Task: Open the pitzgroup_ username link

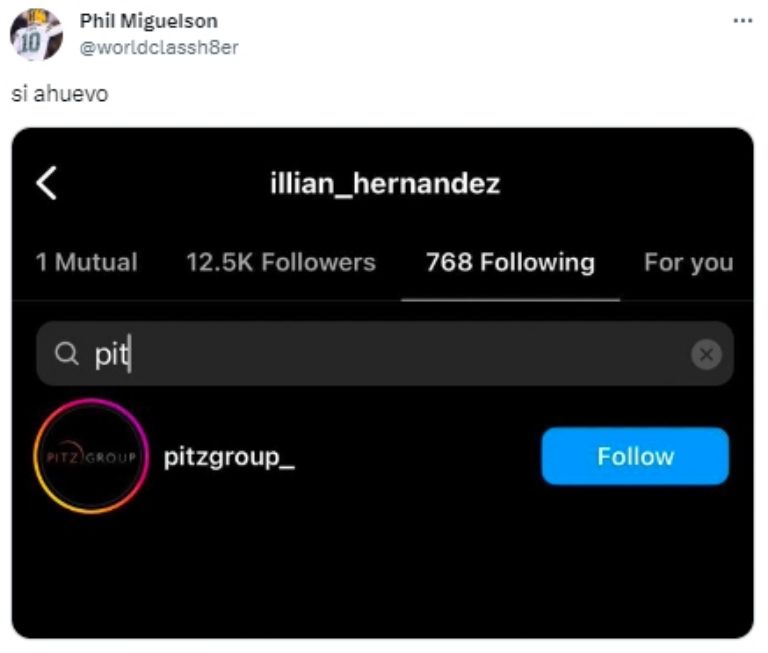Action: (x=229, y=457)
